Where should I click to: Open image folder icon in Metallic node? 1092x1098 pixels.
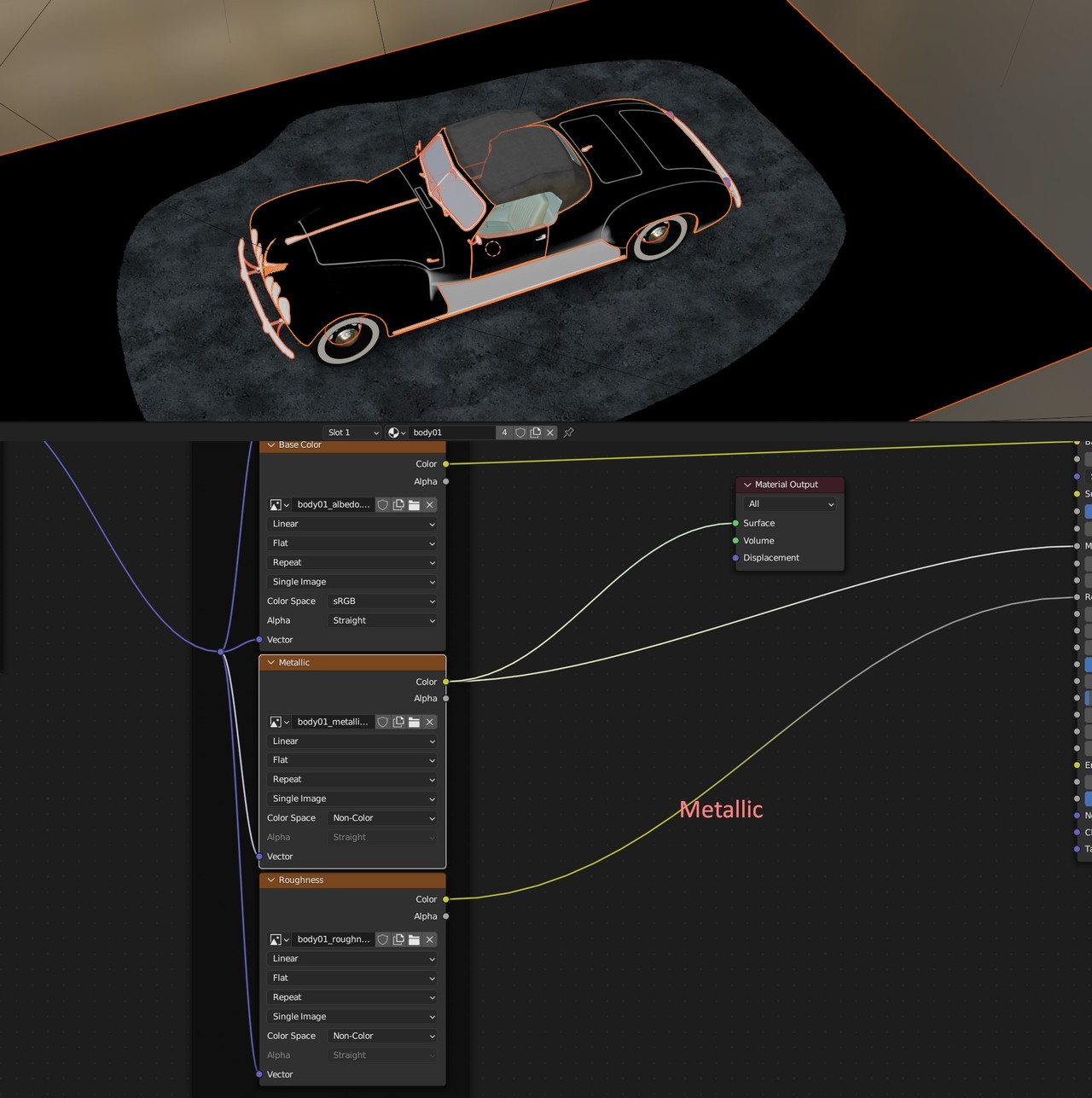pyautogui.click(x=414, y=722)
